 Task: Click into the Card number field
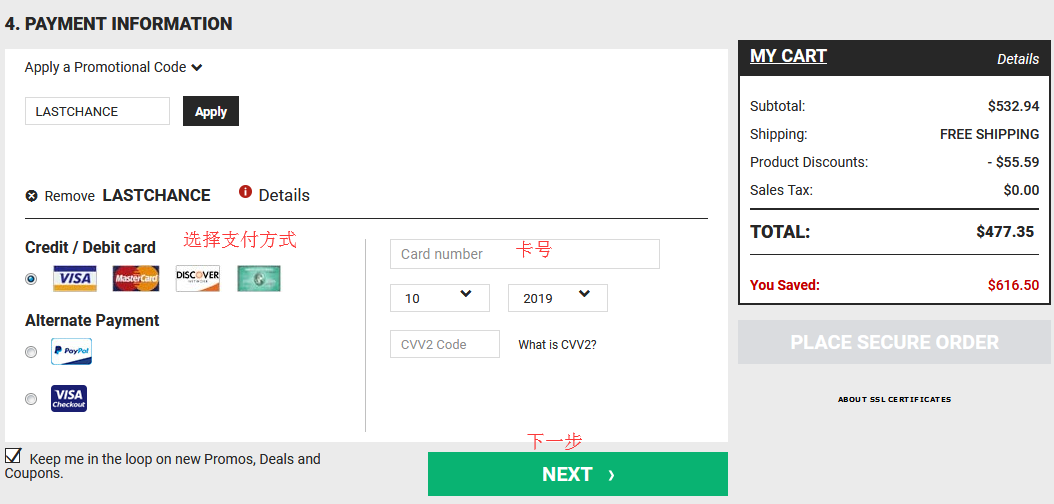(x=525, y=254)
